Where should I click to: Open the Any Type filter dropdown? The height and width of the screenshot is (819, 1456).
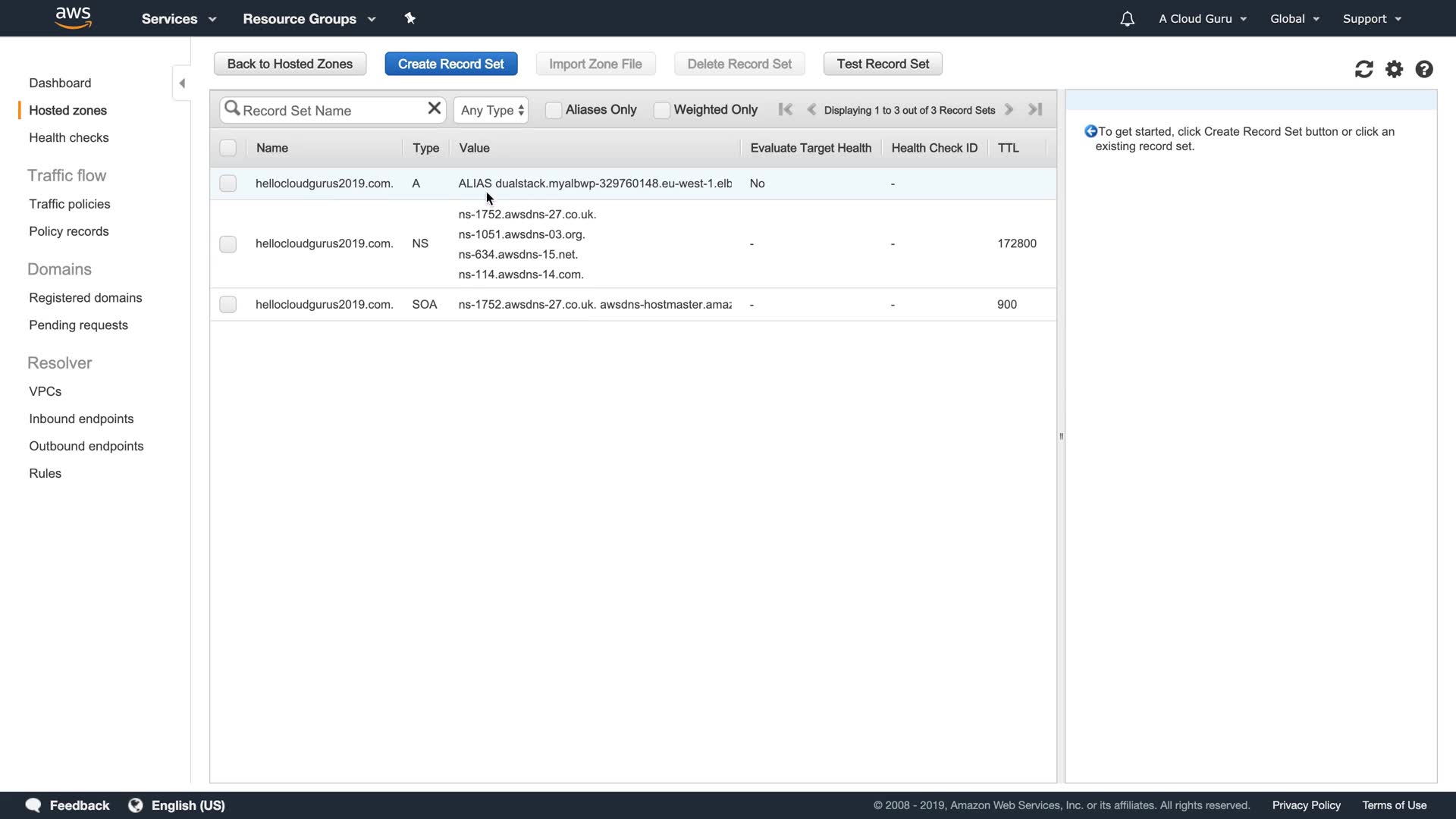[491, 110]
